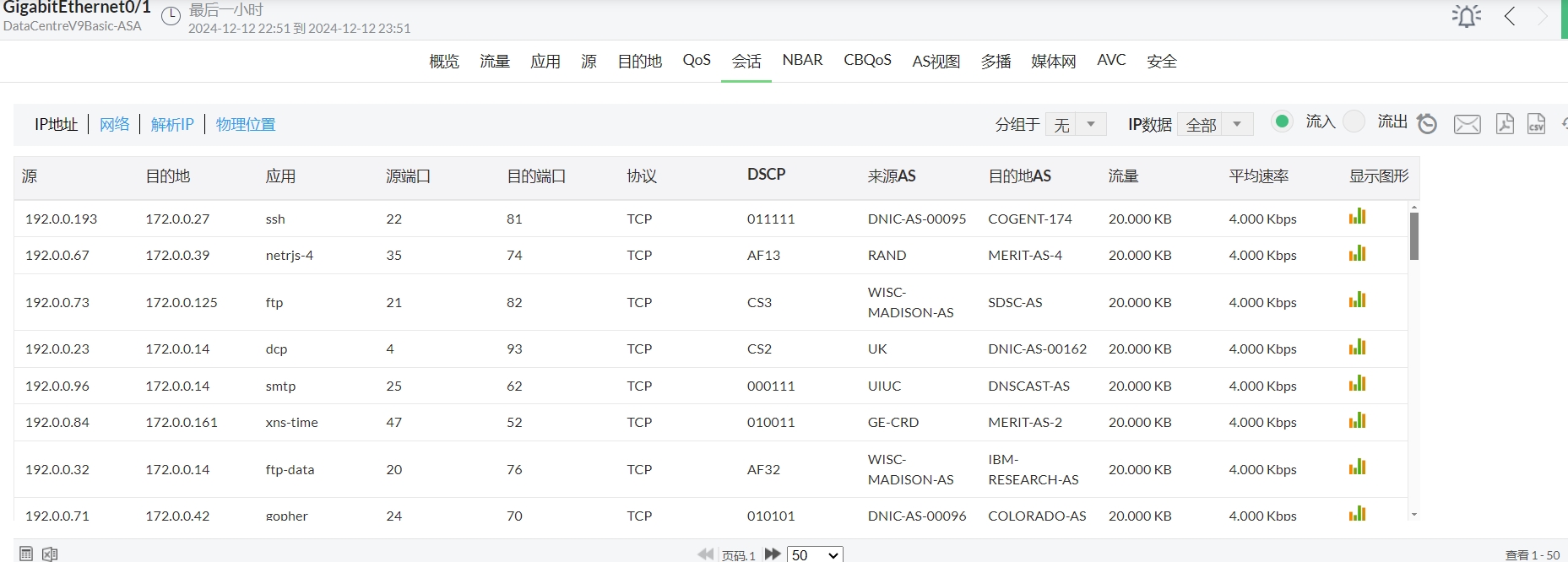Select the 流出 outbound radio button
Screen dimensions: 1568x562
tap(1354, 122)
